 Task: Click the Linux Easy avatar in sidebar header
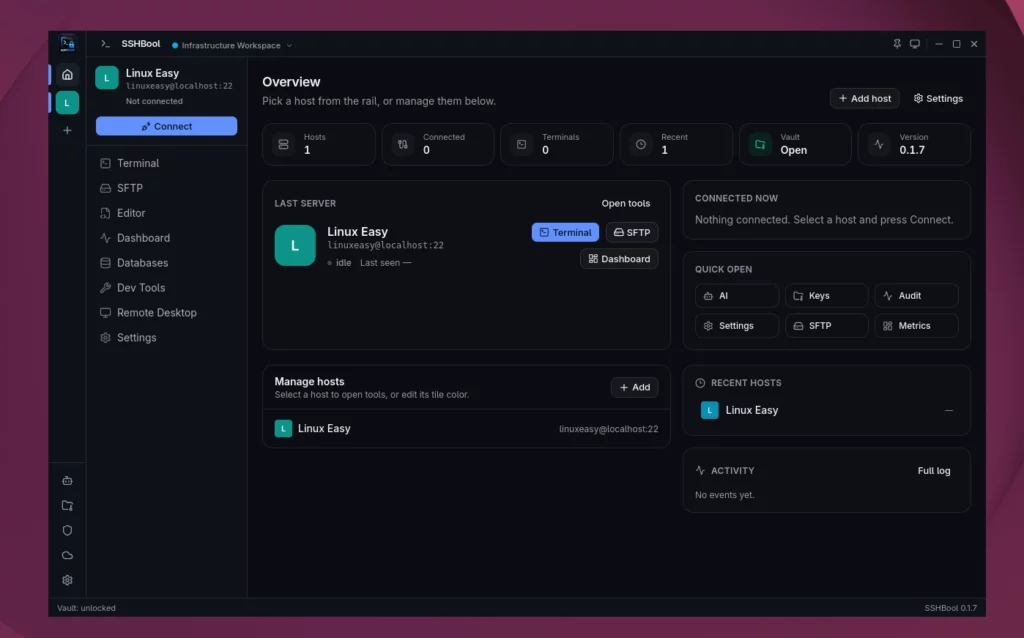coord(106,78)
